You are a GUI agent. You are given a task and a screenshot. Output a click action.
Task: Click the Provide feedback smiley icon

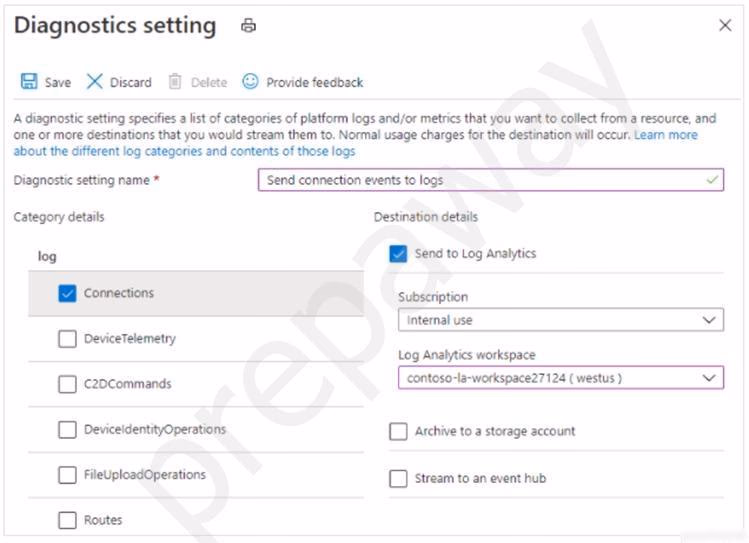click(x=250, y=81)
